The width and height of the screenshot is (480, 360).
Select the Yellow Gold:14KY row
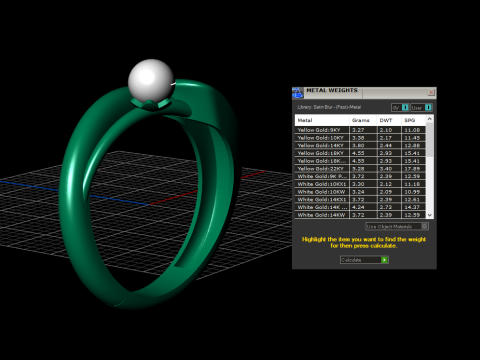point(360,145)
